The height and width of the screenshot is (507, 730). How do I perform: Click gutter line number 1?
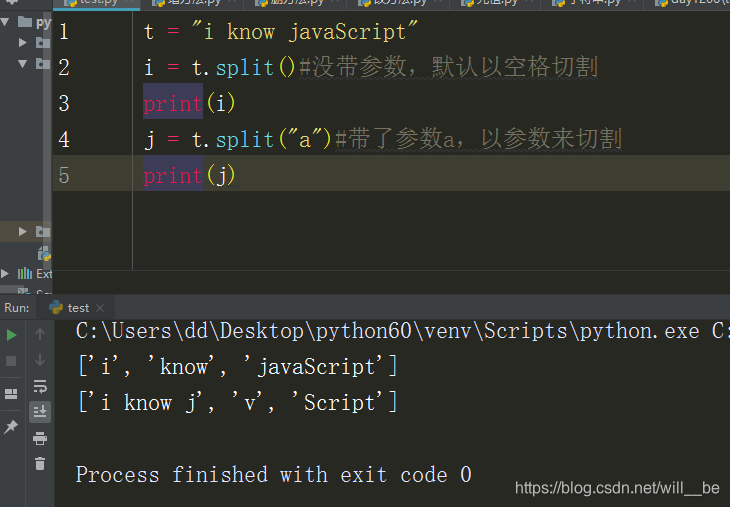point(64,32)
